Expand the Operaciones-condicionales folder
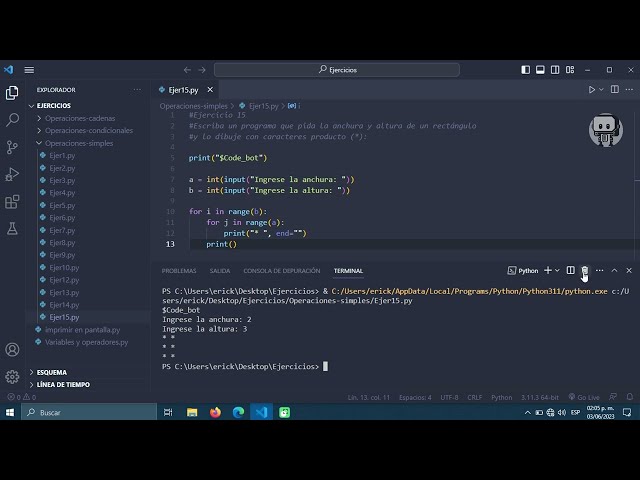Image resolution: width=640 pixels, height=480 pixels. click(88, 131)
